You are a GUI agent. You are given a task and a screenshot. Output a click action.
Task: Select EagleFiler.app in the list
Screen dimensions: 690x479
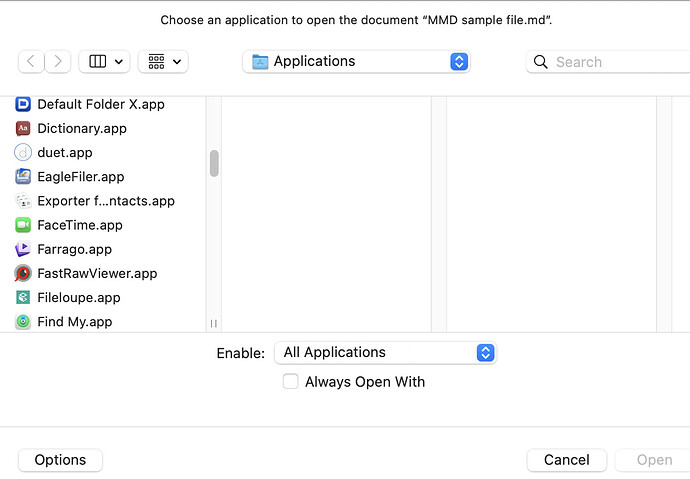[103, 177]
